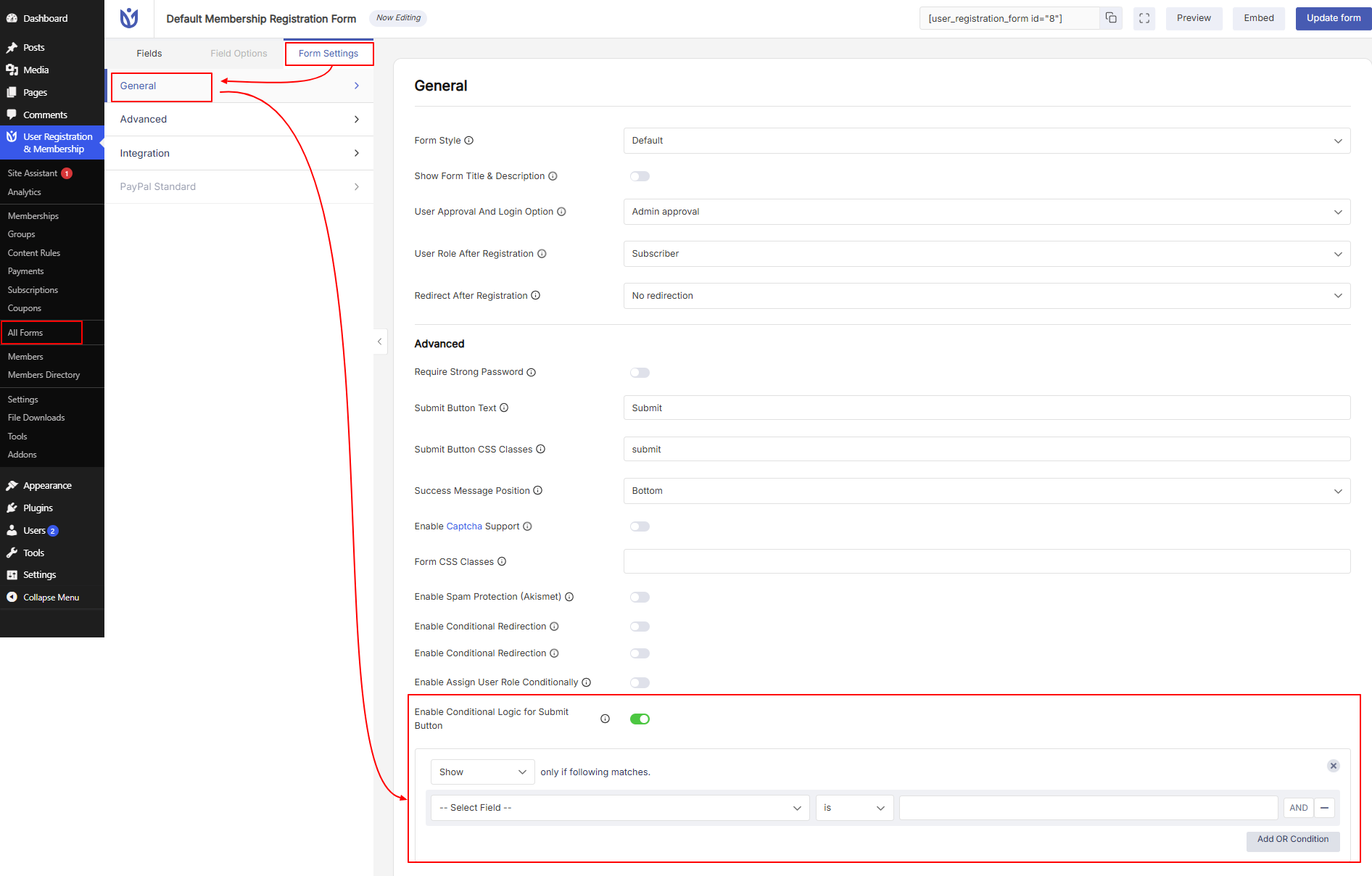
Task: Click info icon beside Conditional Logic for Submit Button
Action: point(605,719)
